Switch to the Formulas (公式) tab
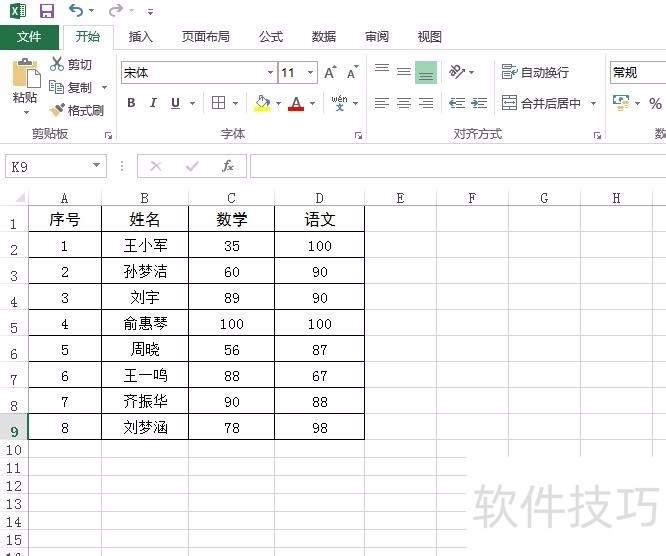Image resolution: width=666 pixels, height=556 pixels. tap(271, 37)
